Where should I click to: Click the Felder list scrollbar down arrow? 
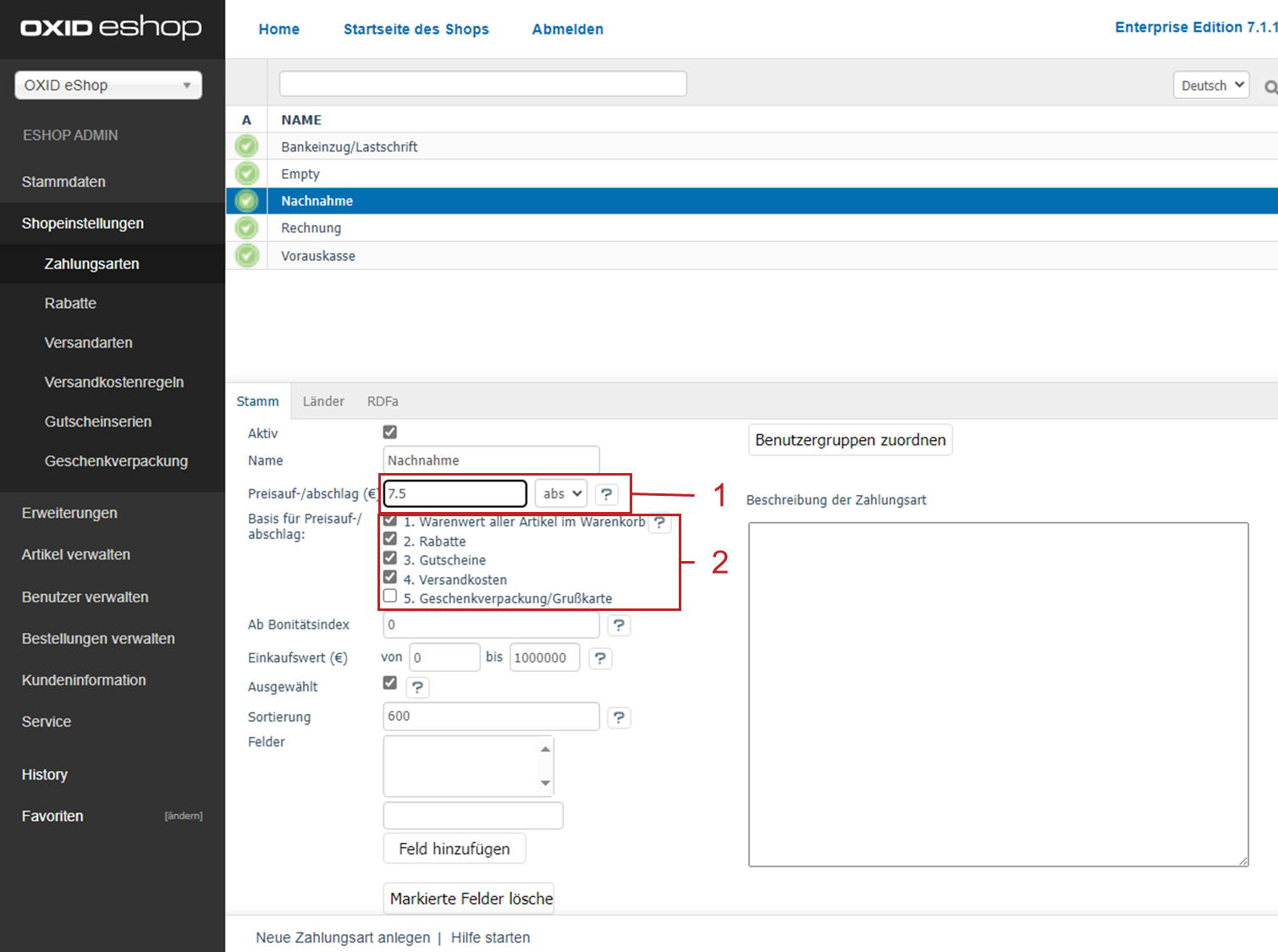[546, 784]
